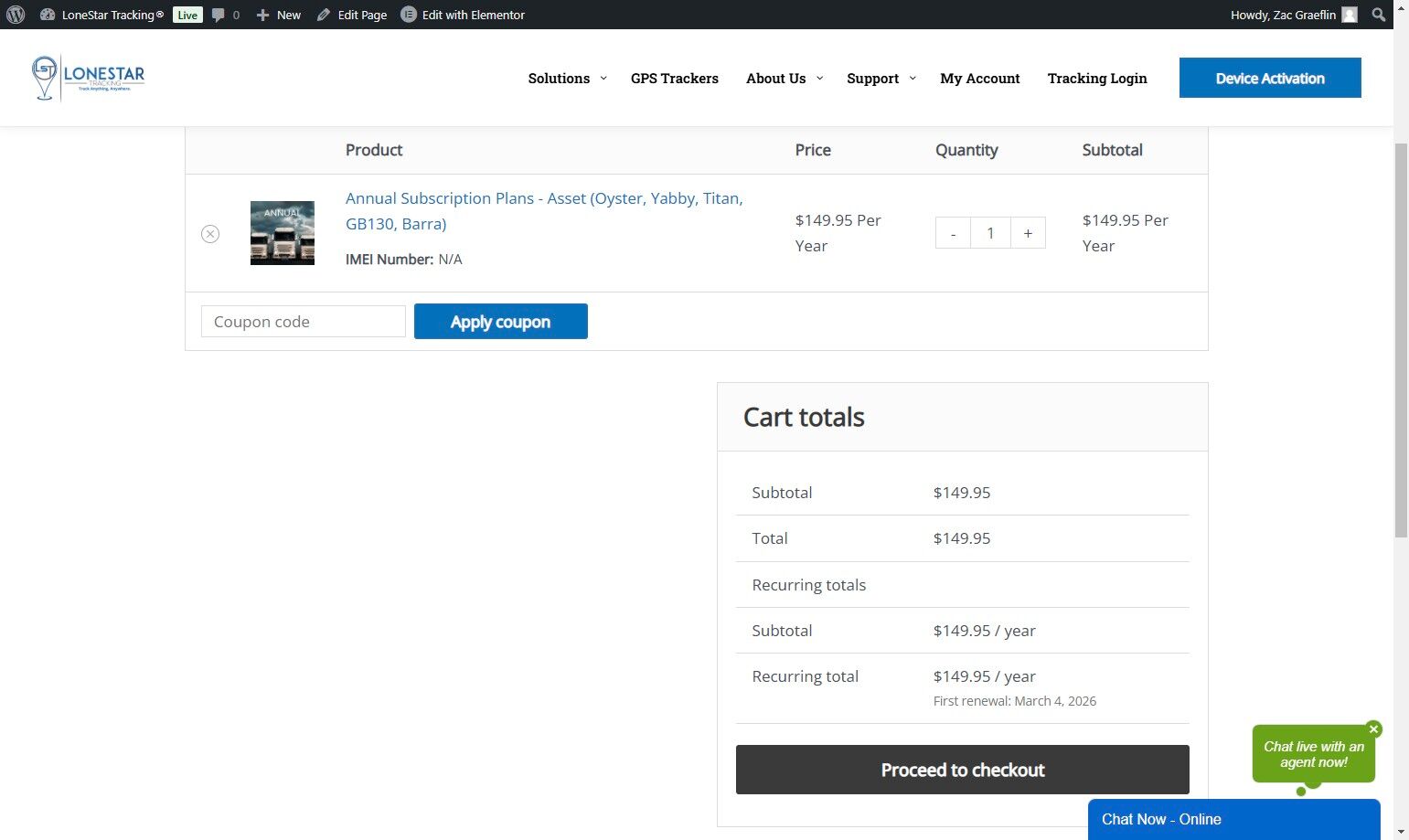Click the Subtotal column header
The image size is (1409, 840).
[x=1113, y=150]
